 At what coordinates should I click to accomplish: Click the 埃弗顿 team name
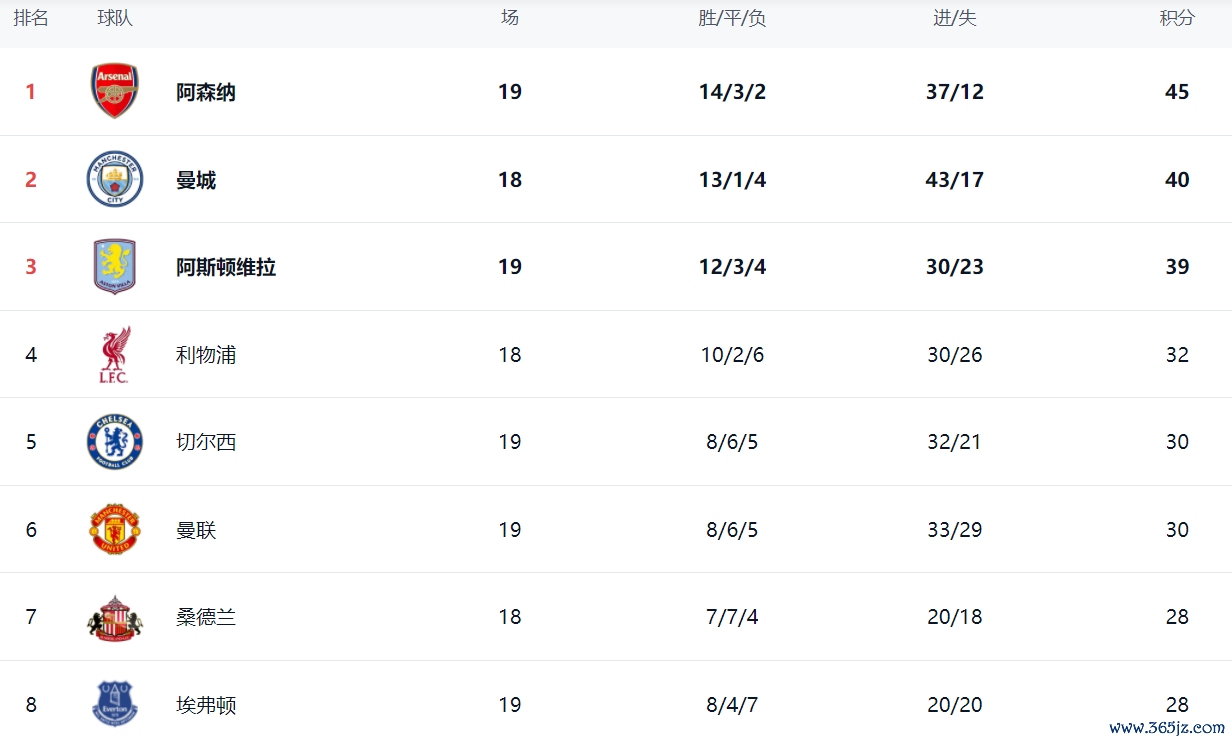click(206, 705)
